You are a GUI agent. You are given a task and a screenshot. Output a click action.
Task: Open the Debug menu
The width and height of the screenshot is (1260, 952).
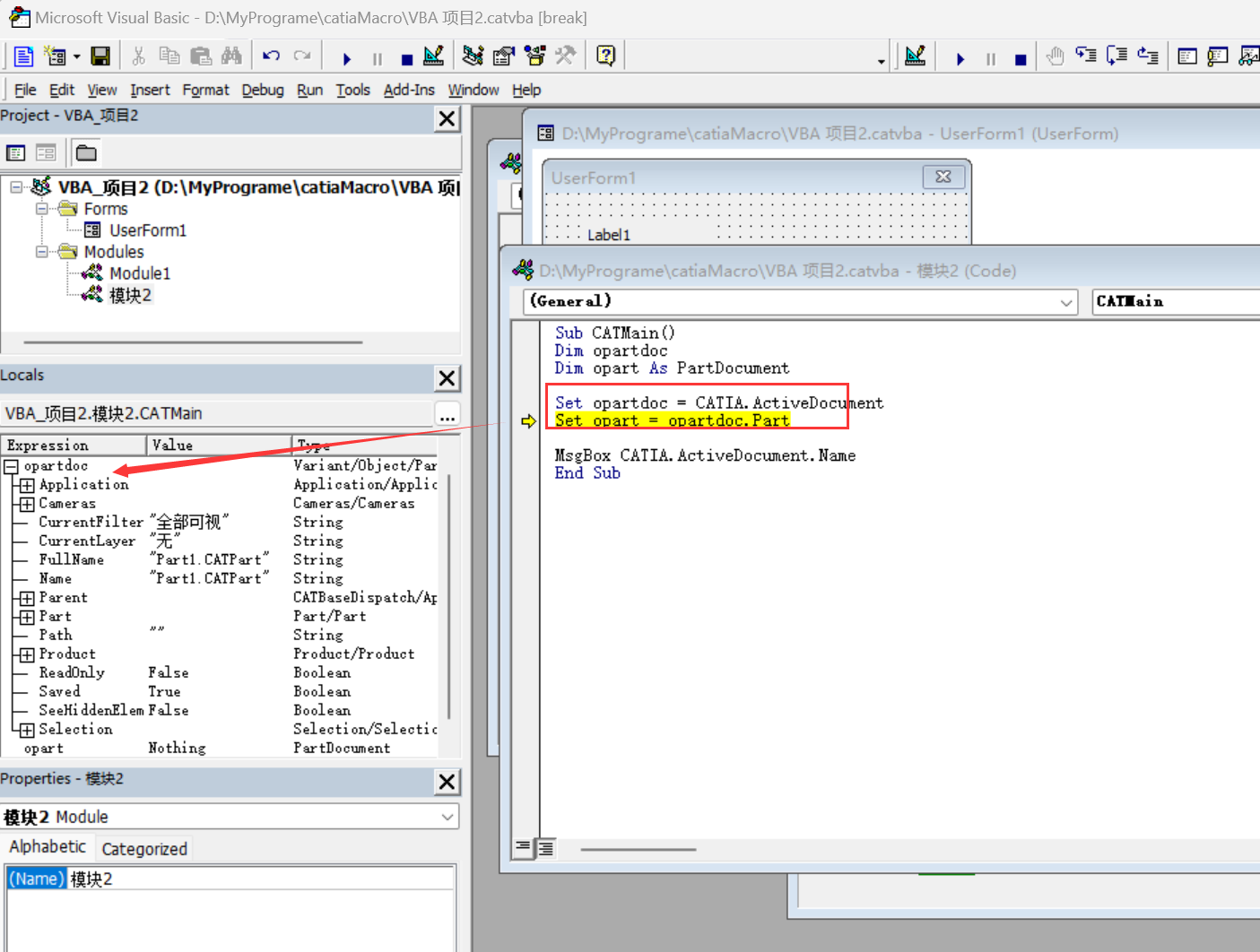[263, 90]
